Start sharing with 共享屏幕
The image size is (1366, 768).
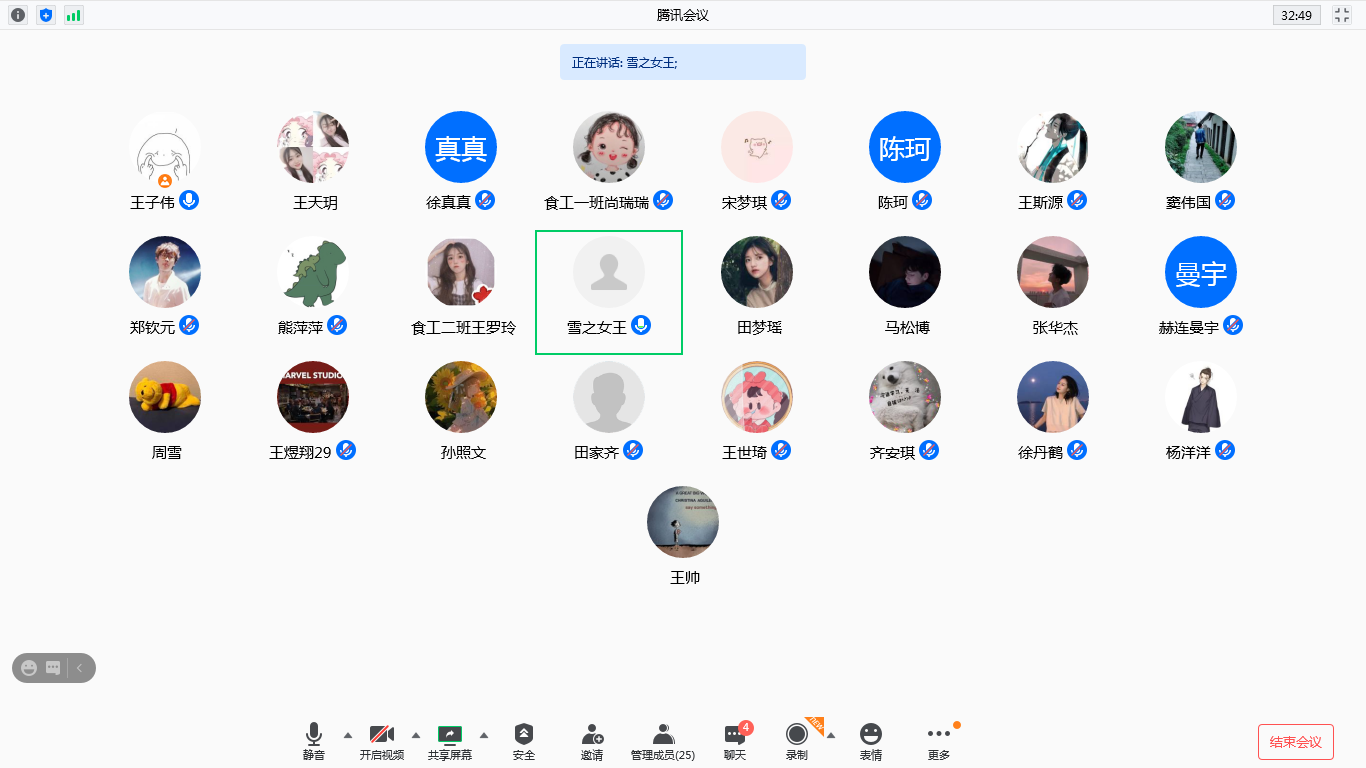click(x=450, y=741)
